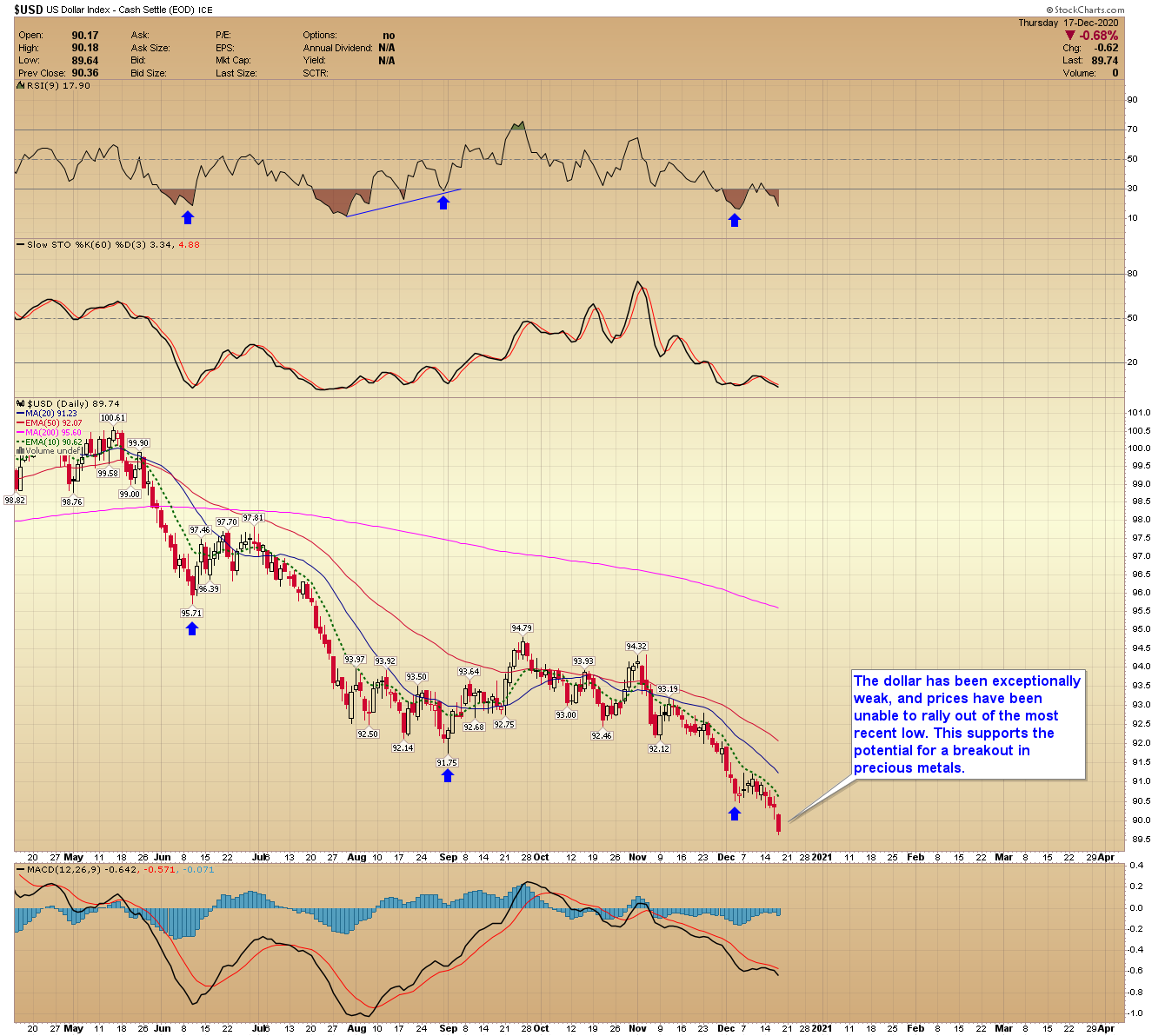Click the date 'Thursday 17-Dec-2020'
This screenshot has width=1165, height=1036.
(1068, 23)
